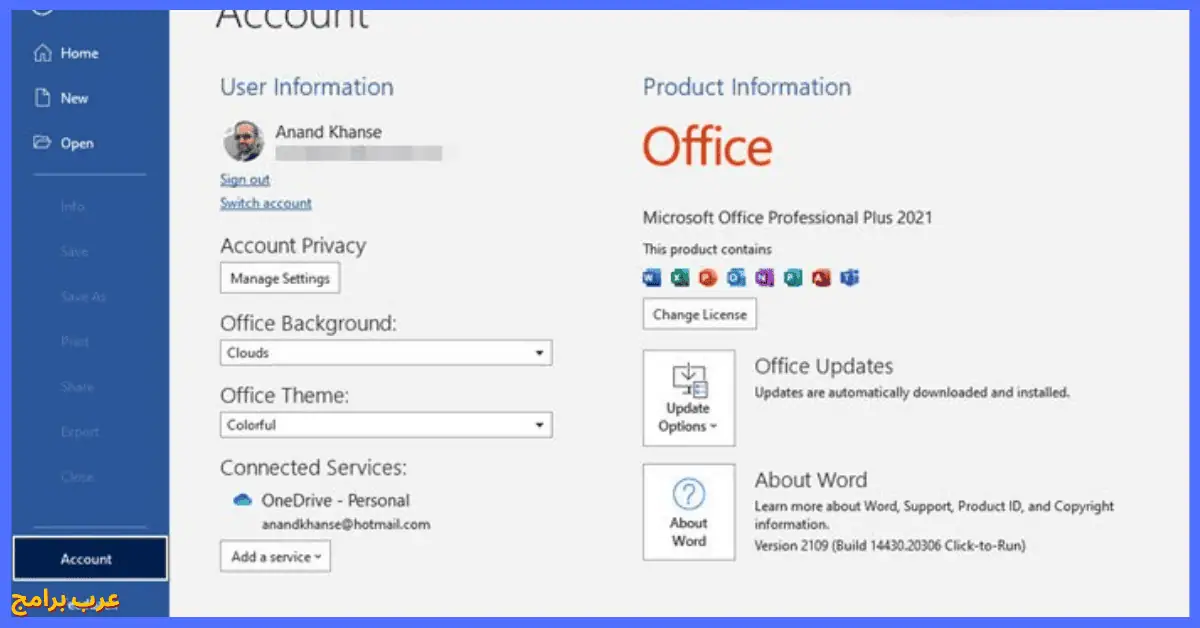Click the Version 2109 build text
This screenshot has width=1200, height=628.
point(890,545)
